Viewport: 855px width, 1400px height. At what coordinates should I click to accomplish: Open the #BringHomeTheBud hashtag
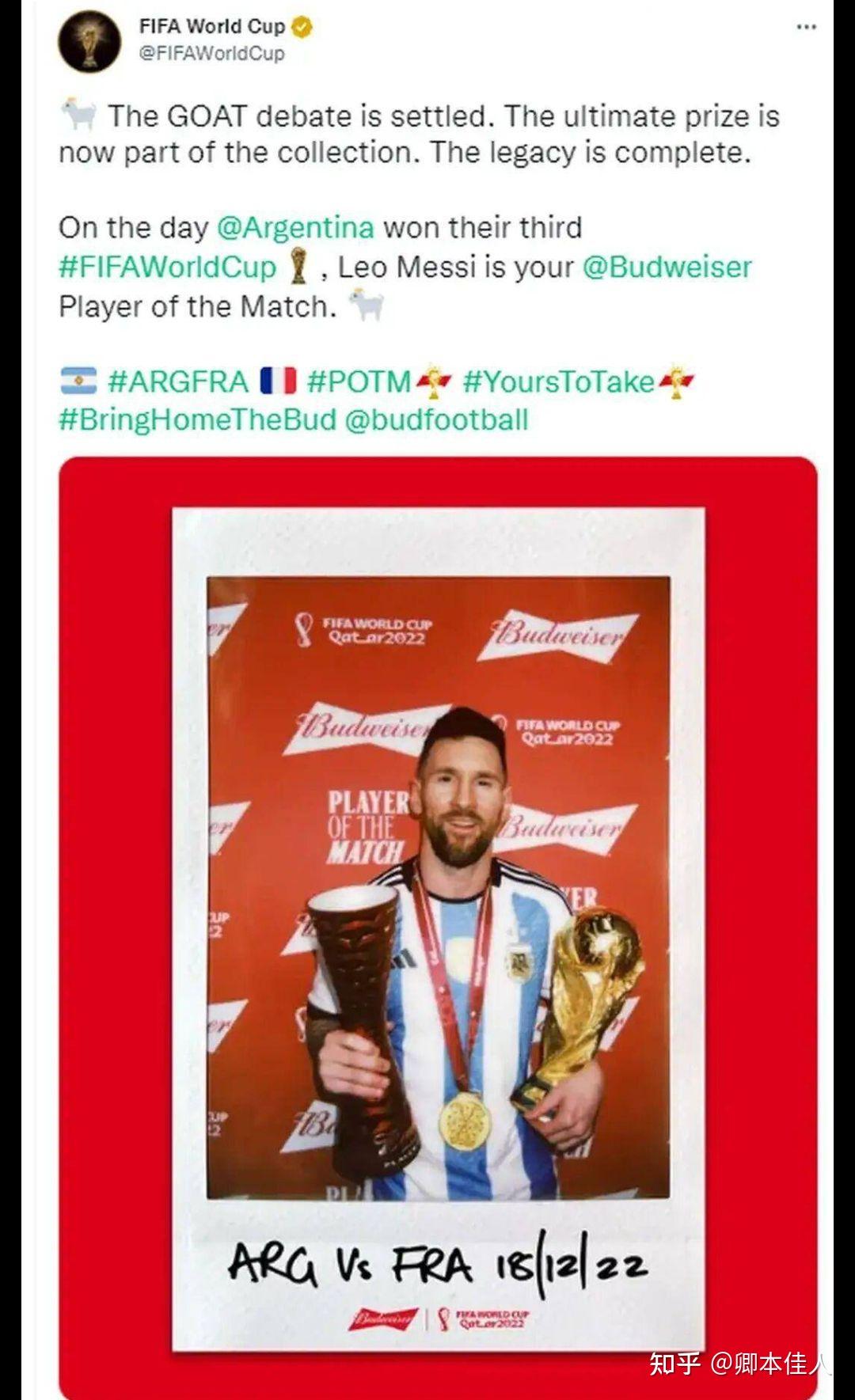click(197, 419)
